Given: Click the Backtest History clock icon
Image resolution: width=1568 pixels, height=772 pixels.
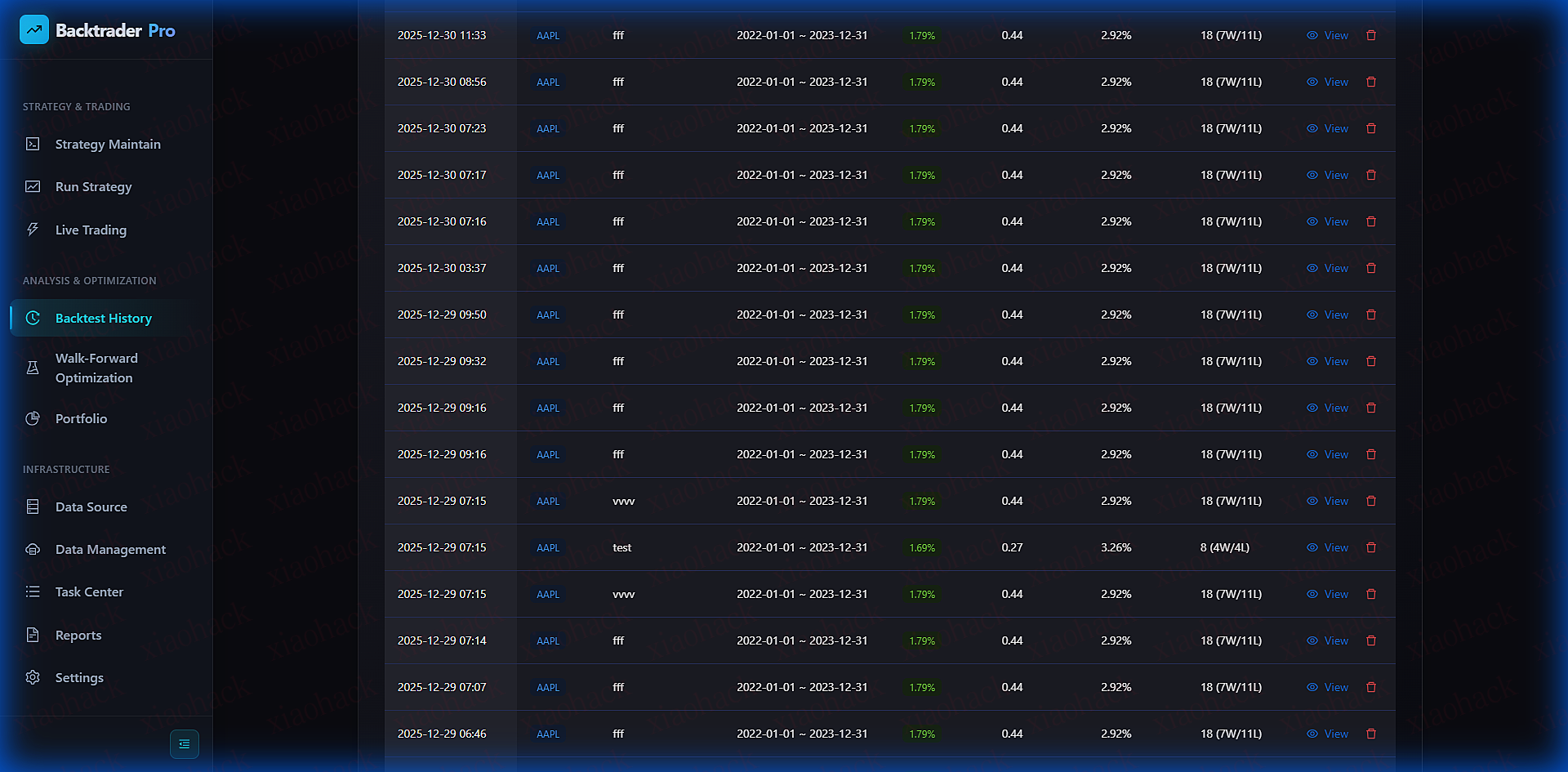Looking at the screenshot, I should (33, 318).
